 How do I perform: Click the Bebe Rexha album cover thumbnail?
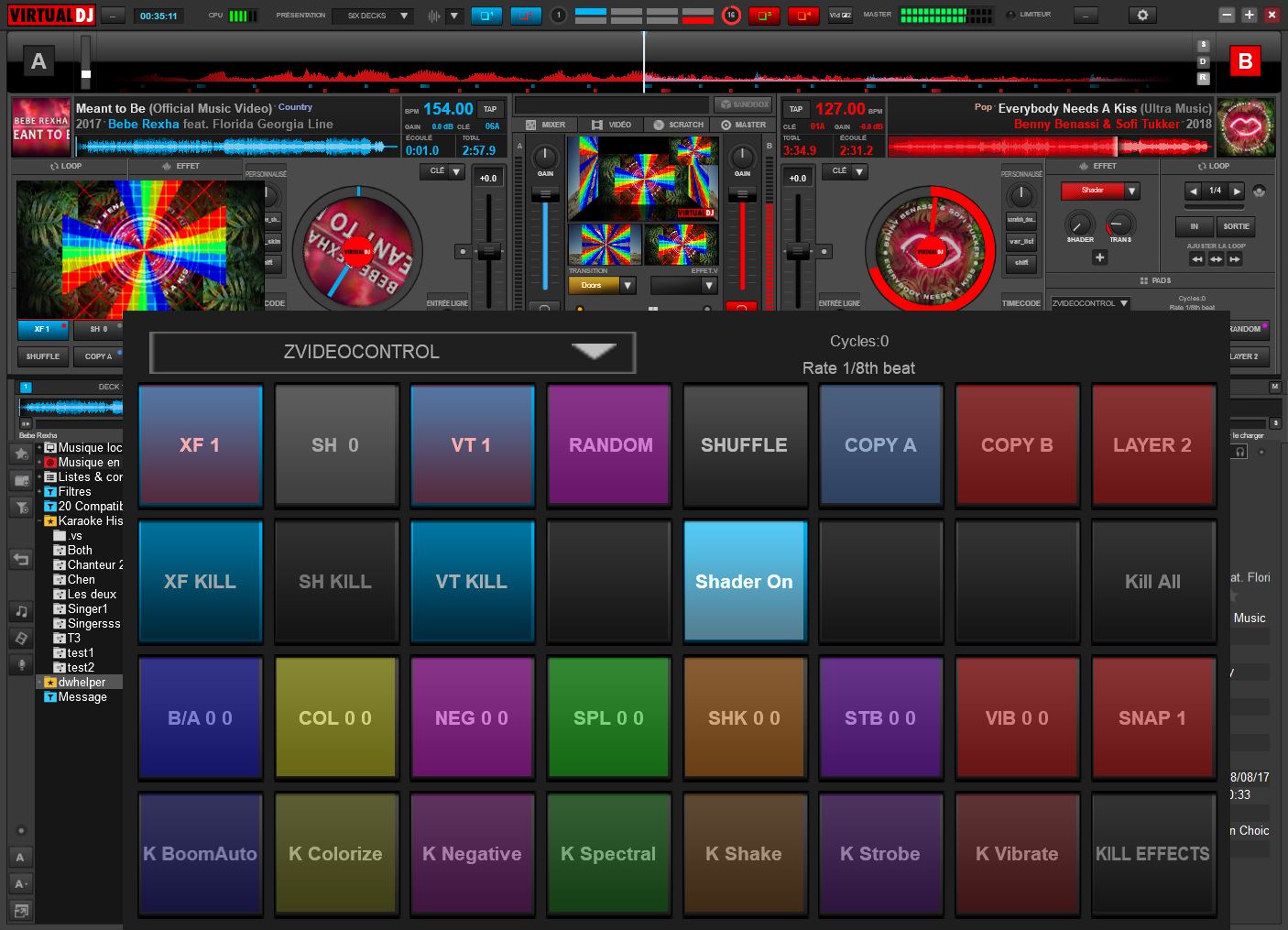point(40,126)
